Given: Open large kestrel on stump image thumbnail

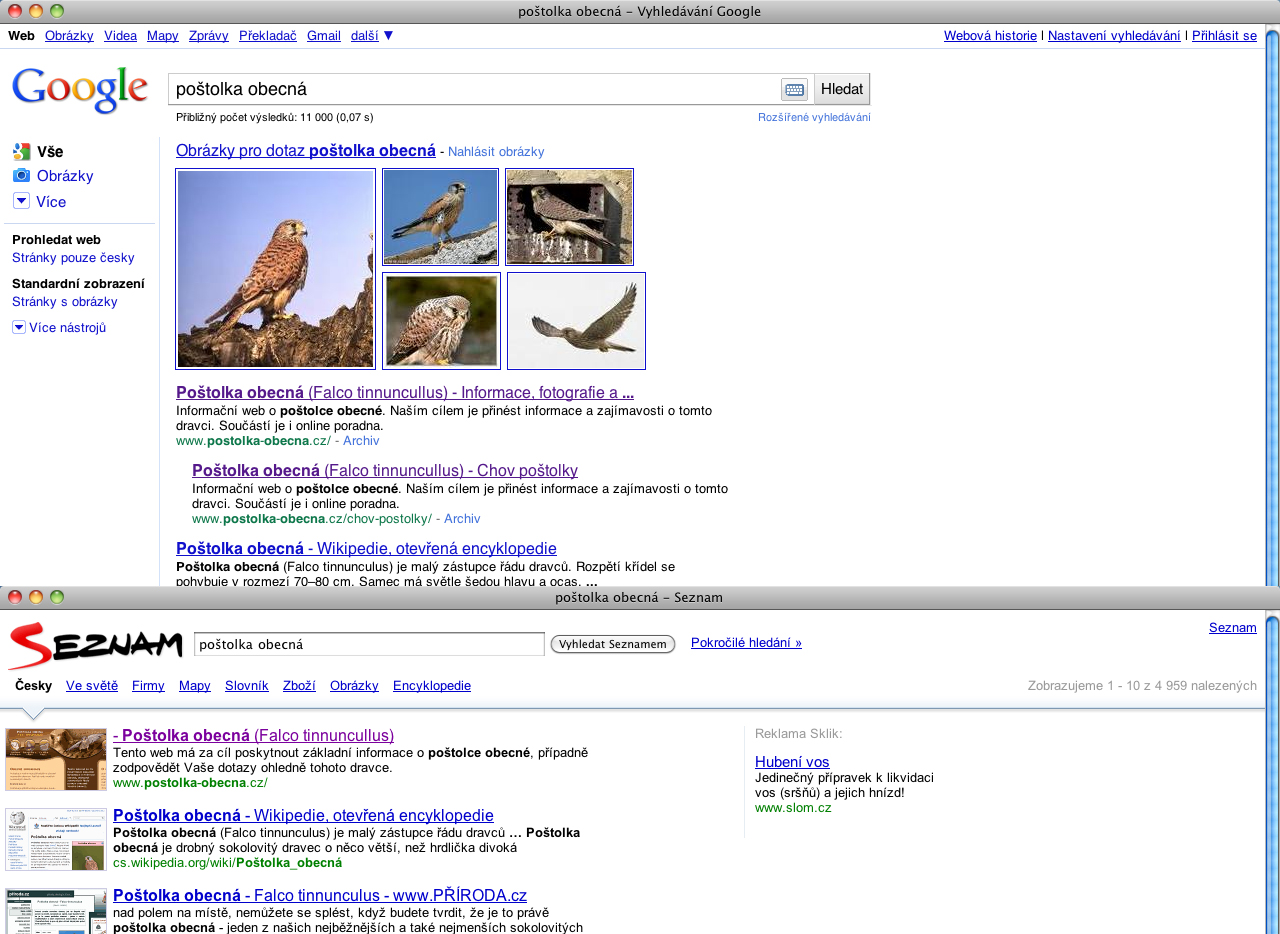Looking at the screenshot, I should click(275, 268).
